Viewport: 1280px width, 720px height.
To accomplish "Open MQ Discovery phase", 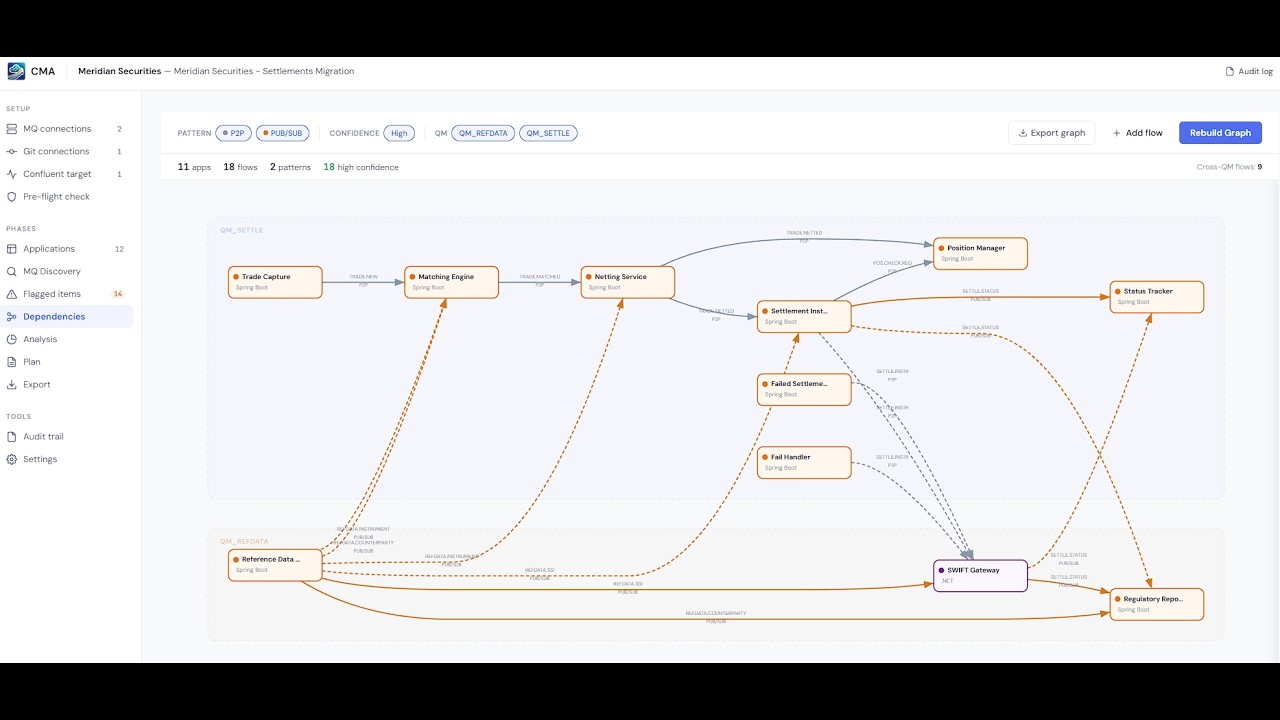I will pos(66,272).
